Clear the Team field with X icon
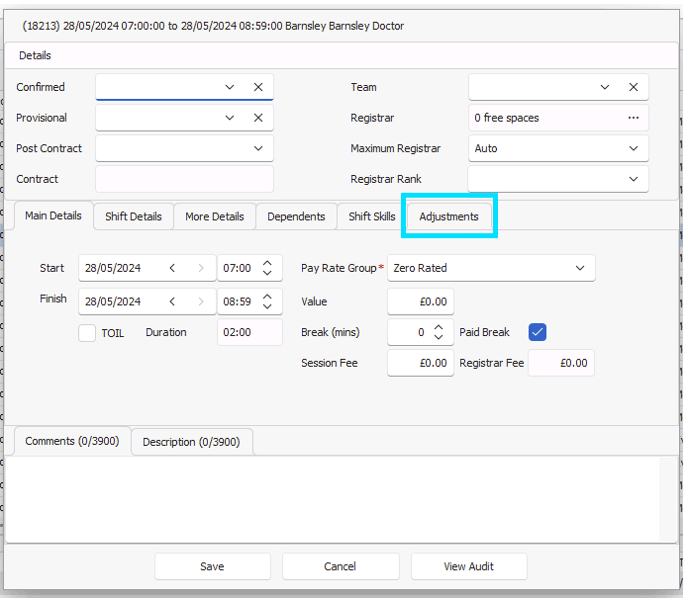Screen dimensions: 688x600 633,87
